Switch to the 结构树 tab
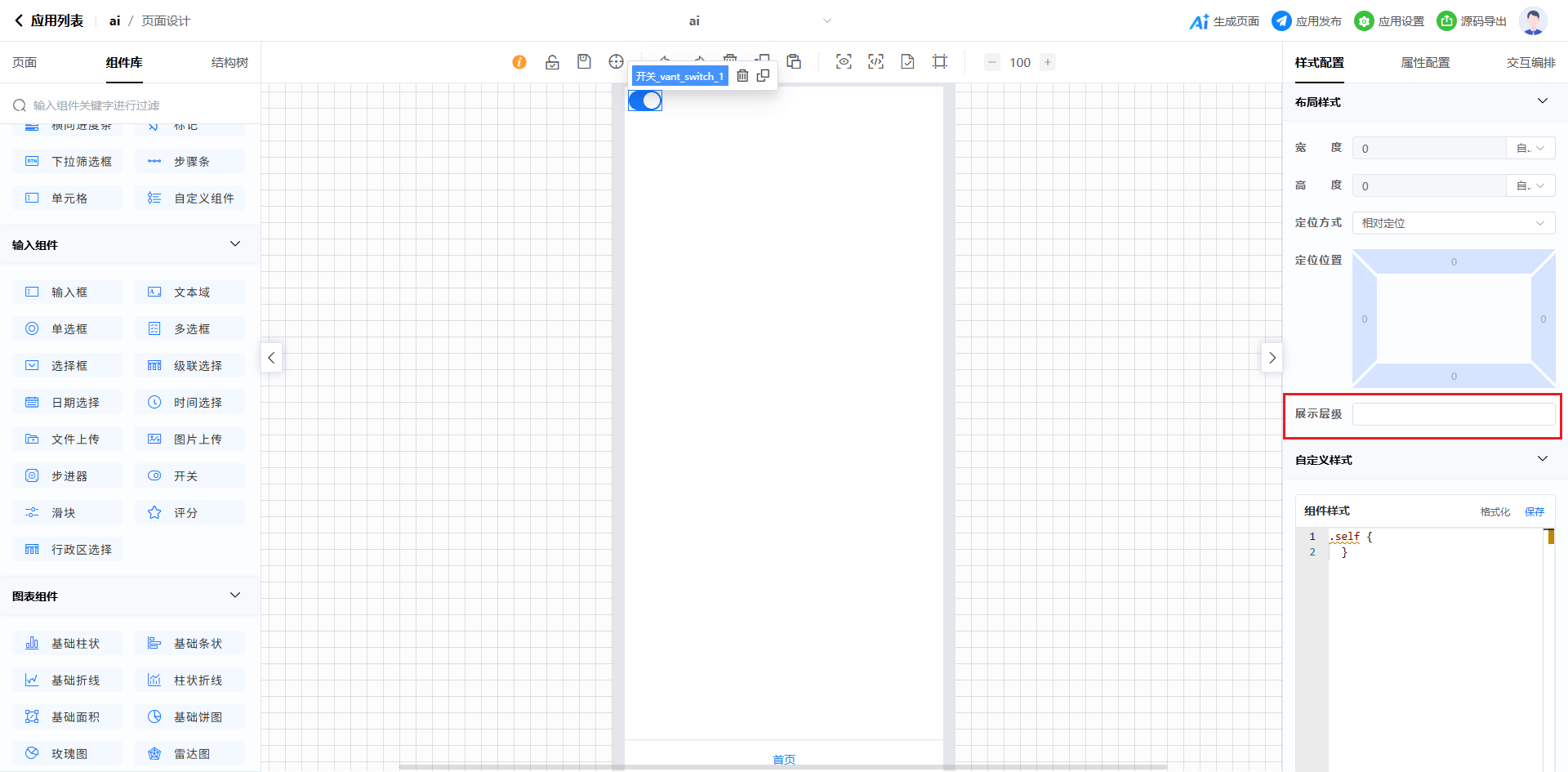 (229, 63)
